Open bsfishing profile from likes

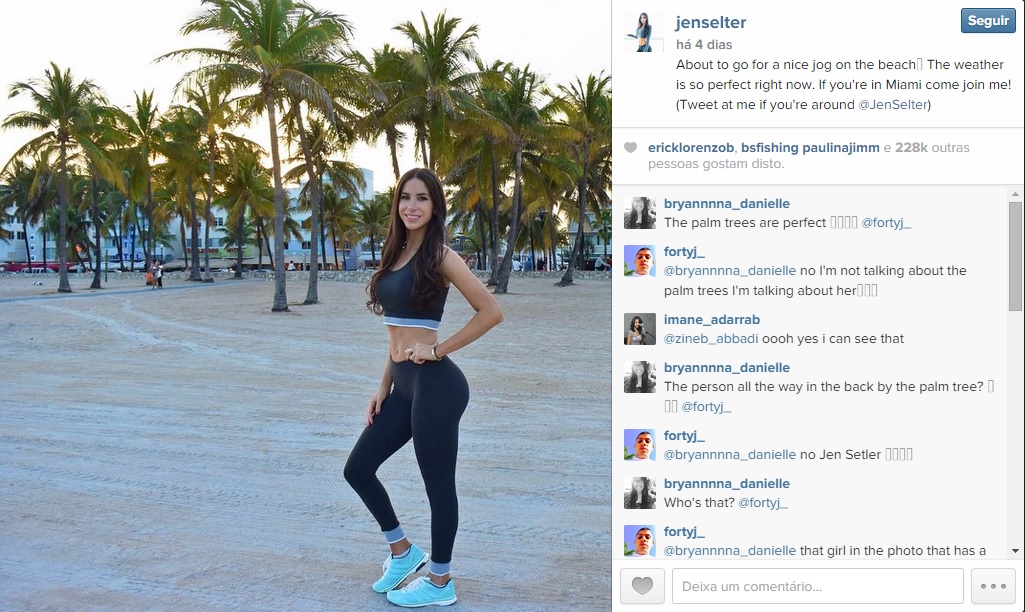[x=769, y=148]
